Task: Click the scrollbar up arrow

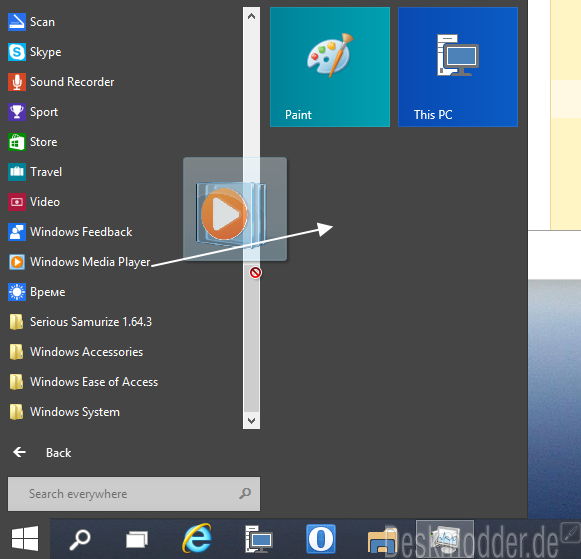Action: (251, 16)
